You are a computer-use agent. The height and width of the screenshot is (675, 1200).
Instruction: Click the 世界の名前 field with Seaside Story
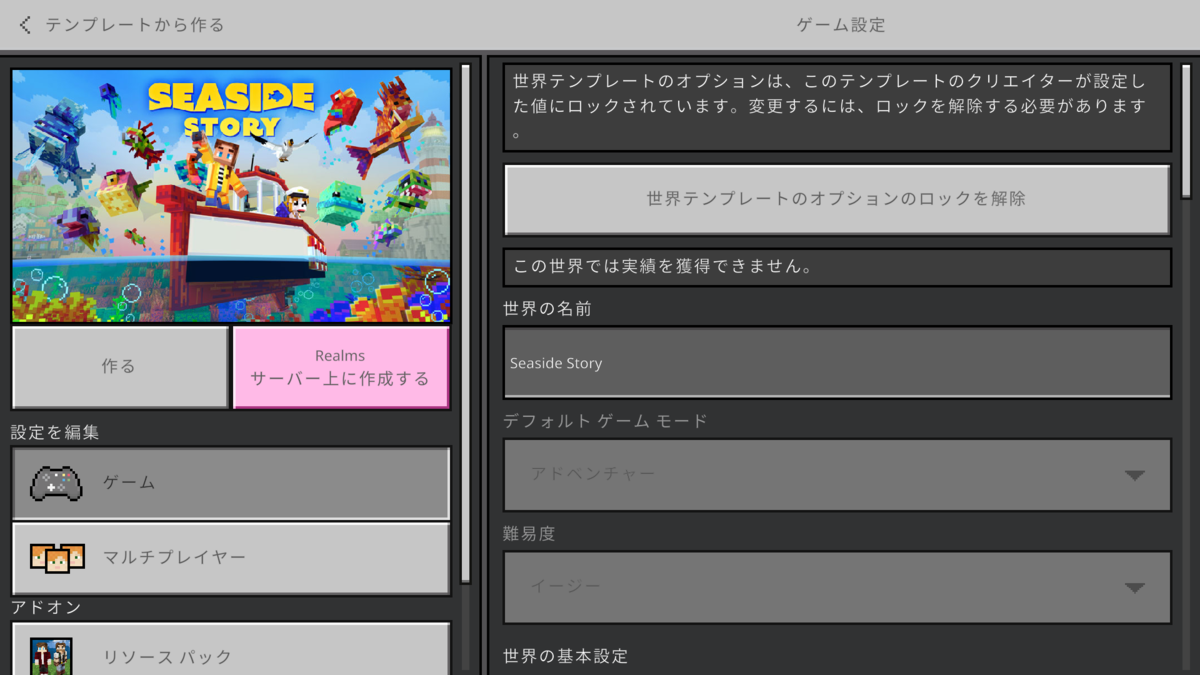tap(837, 362)
